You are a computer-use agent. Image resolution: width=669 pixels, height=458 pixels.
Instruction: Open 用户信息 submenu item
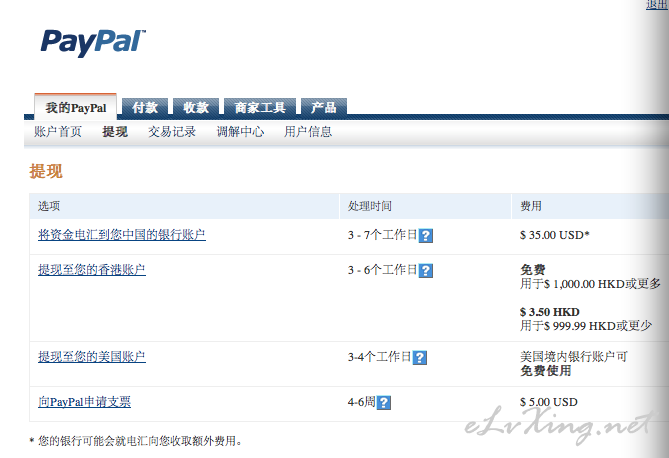coord(308,131)
